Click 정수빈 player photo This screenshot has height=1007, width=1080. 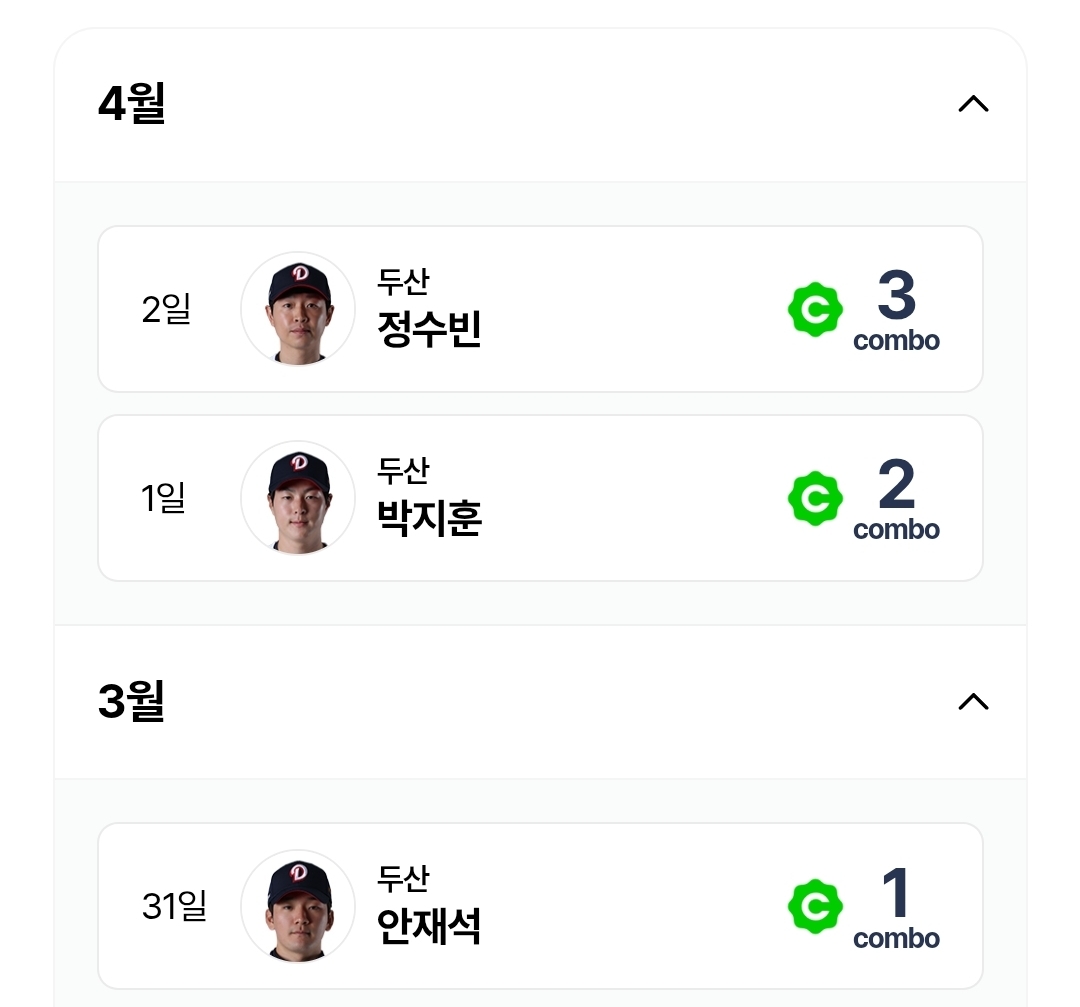pos(298,309)
